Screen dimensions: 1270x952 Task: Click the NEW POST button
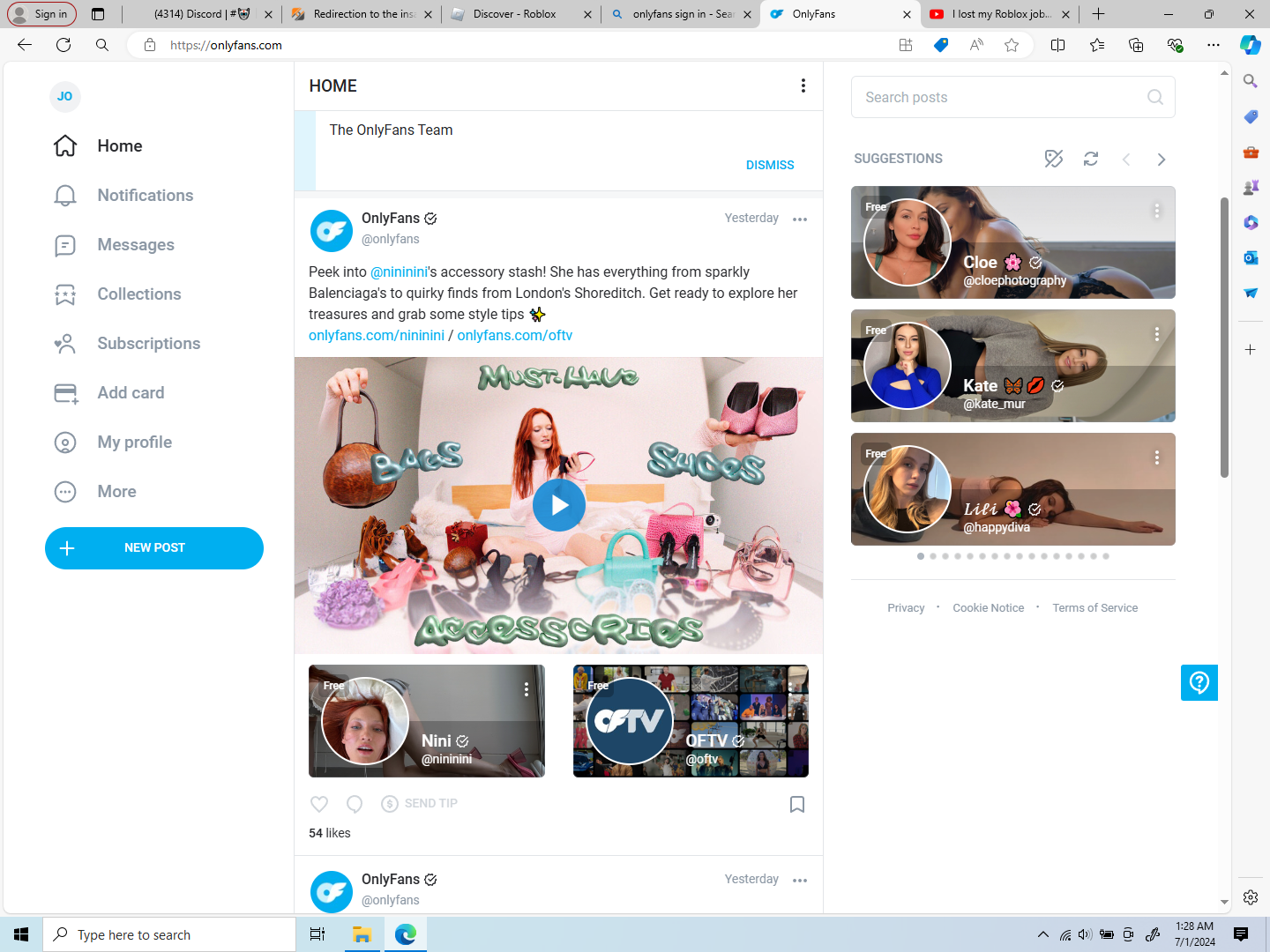tap(154, 548)
